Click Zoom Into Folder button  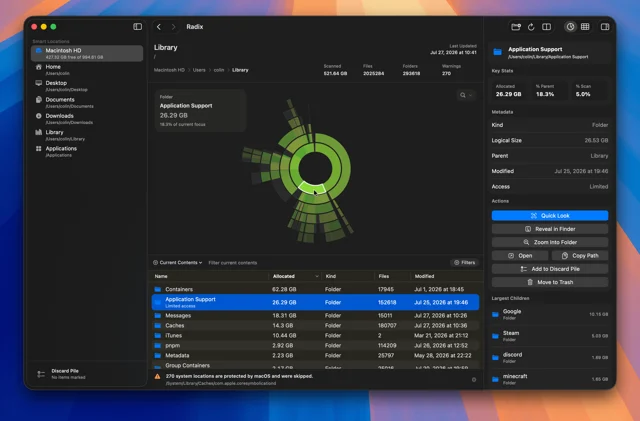[x=550, y=242]
